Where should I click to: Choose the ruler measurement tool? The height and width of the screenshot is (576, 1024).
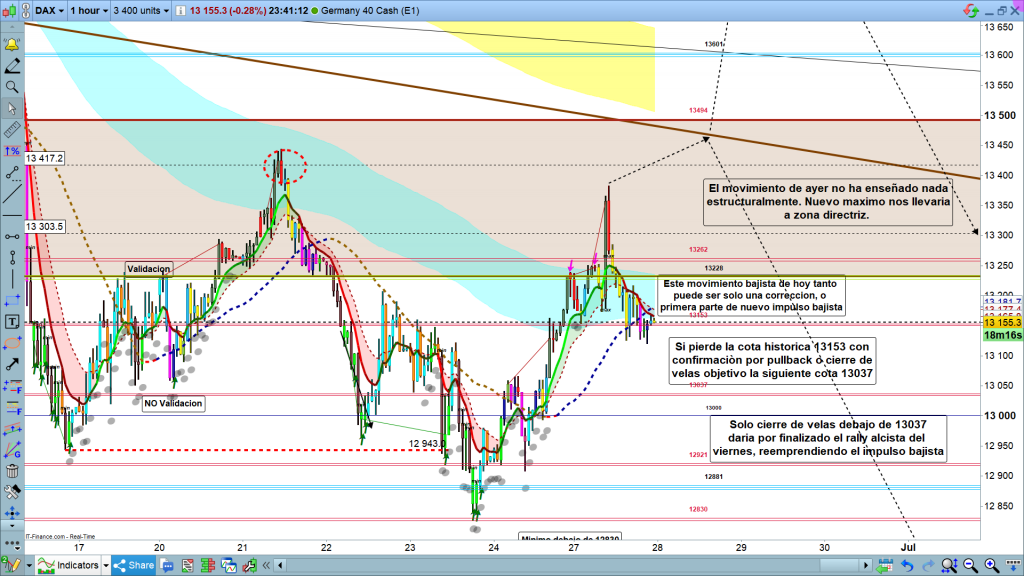tap(13, 130)
